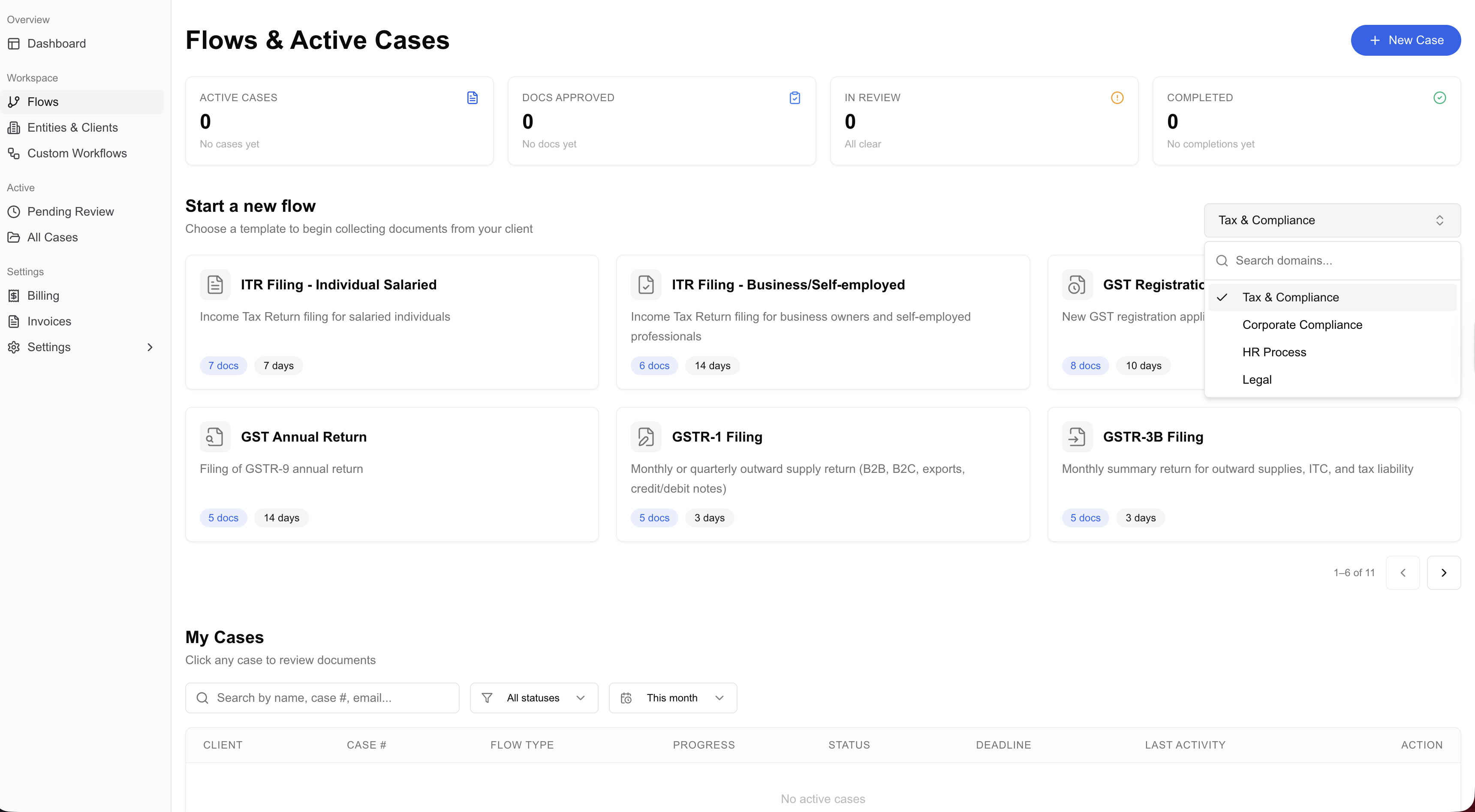
Task: Click the DEADLINE column header
Action: (1003, 746)
